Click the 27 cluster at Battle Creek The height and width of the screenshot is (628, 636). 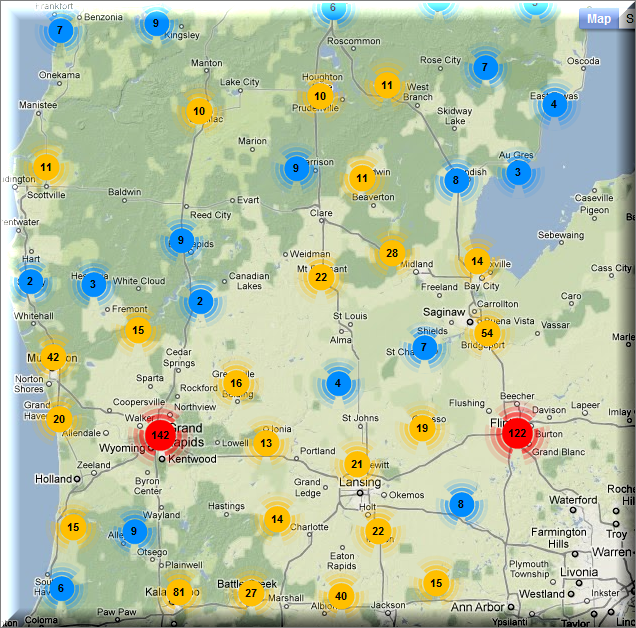click(x=251, y=593)
